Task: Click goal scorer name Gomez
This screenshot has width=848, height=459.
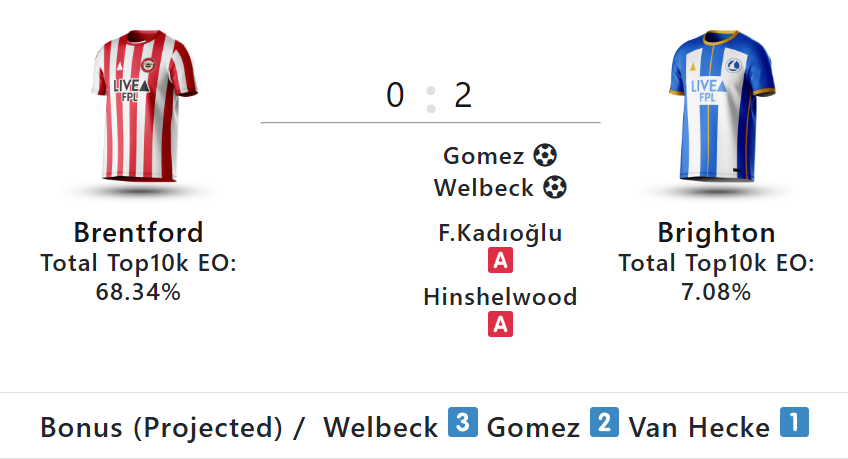Action: coord(484,156)
